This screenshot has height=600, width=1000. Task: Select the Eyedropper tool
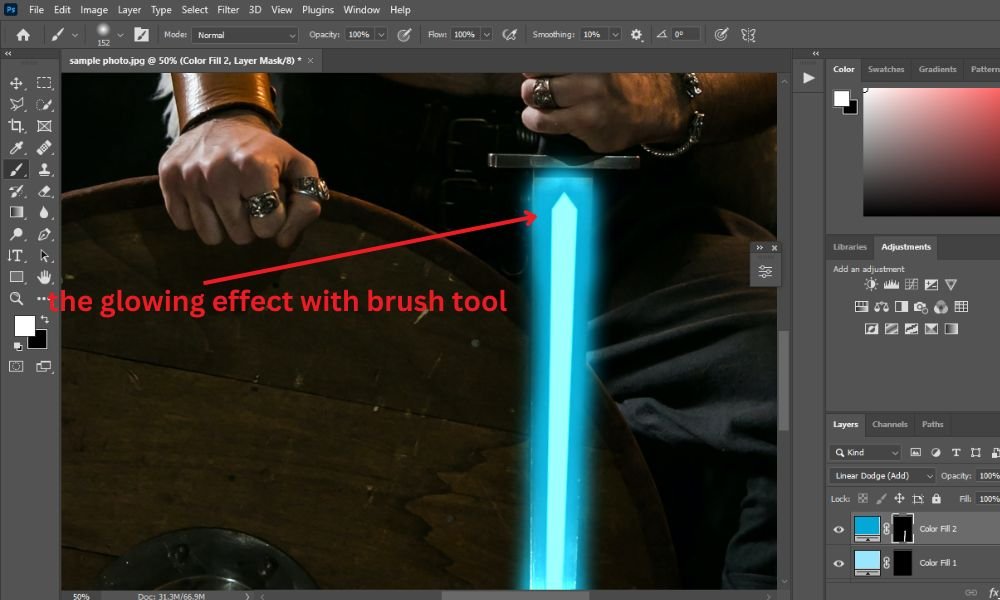16,148
